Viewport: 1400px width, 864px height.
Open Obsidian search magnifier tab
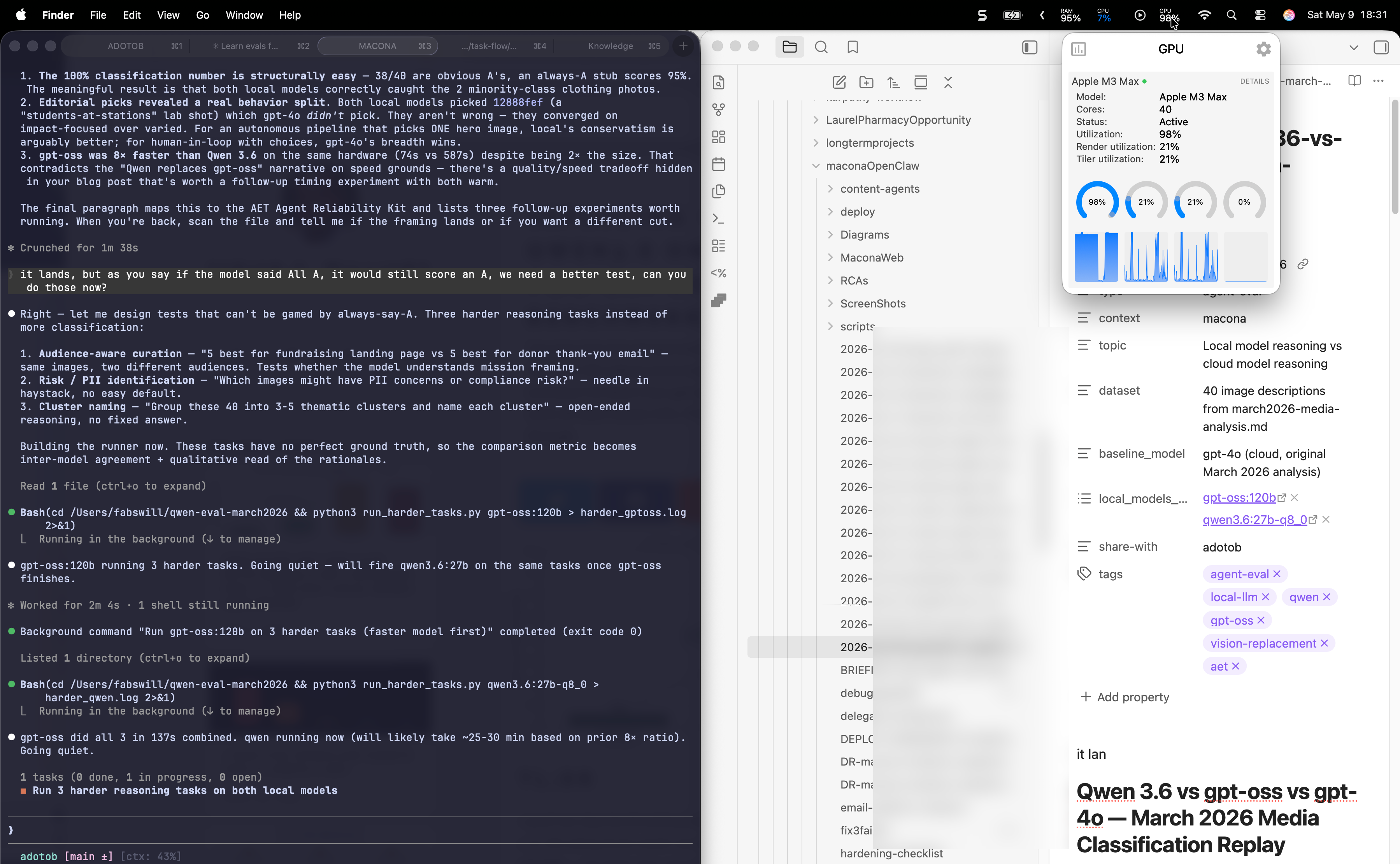coord(821,47)
